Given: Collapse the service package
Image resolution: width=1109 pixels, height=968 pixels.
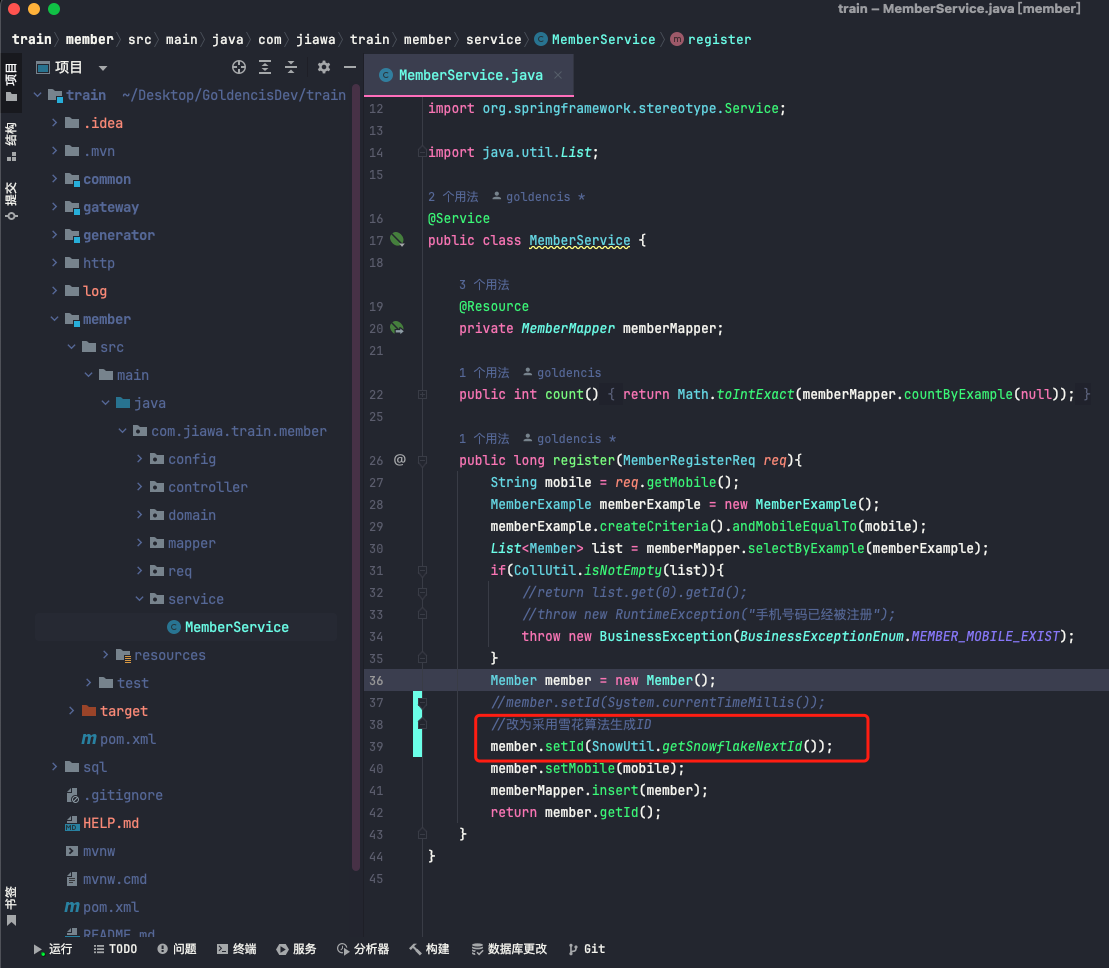Looking at the screenshot, I should pyautogui.click(x=139, y=599).
